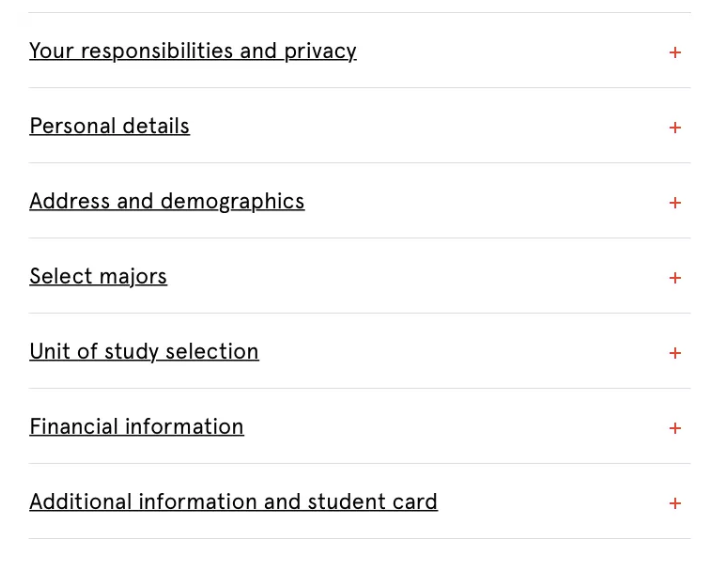Select the Address and demographics heading link
Viewport: 709px width, 564px height.
coord(166,201)
